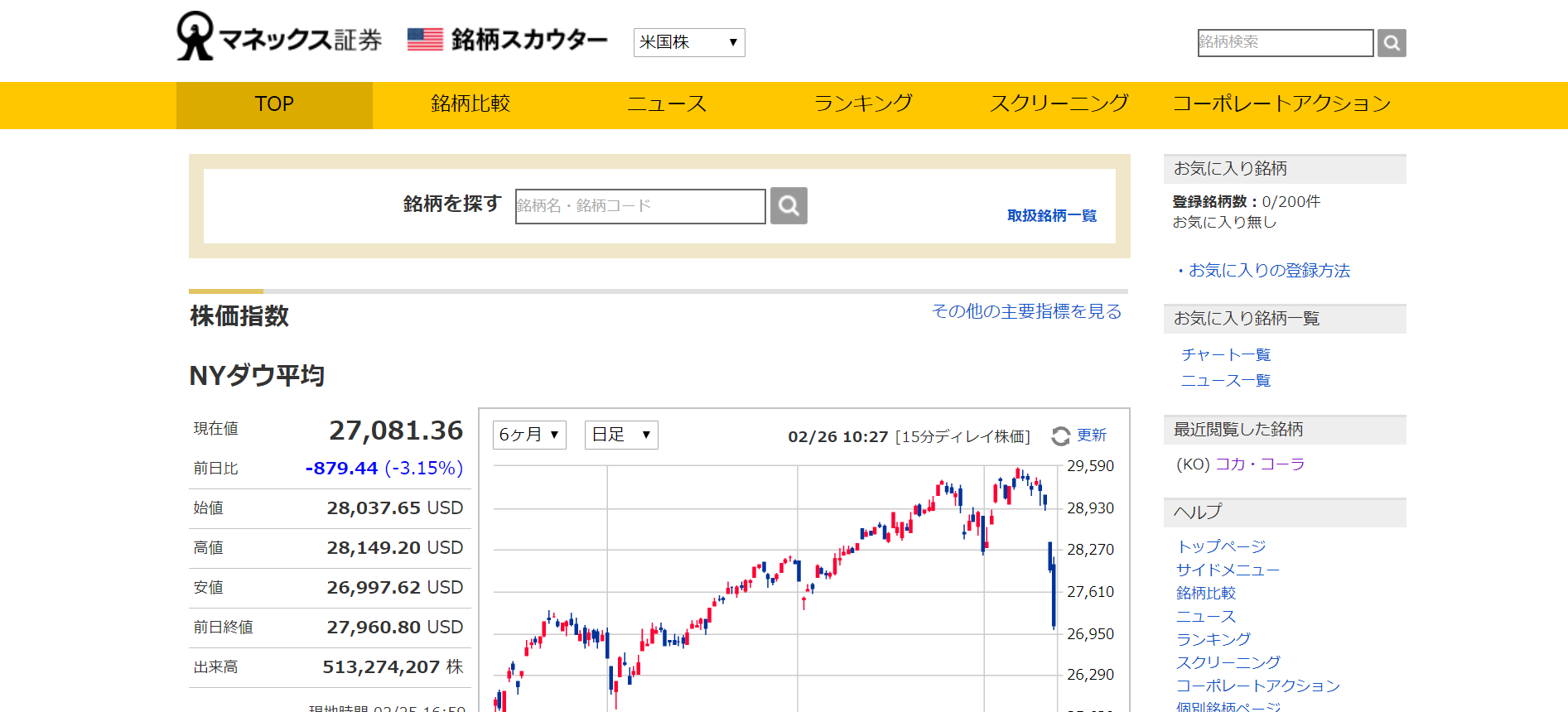Click the header search magnifier button

click(1392, 43)
